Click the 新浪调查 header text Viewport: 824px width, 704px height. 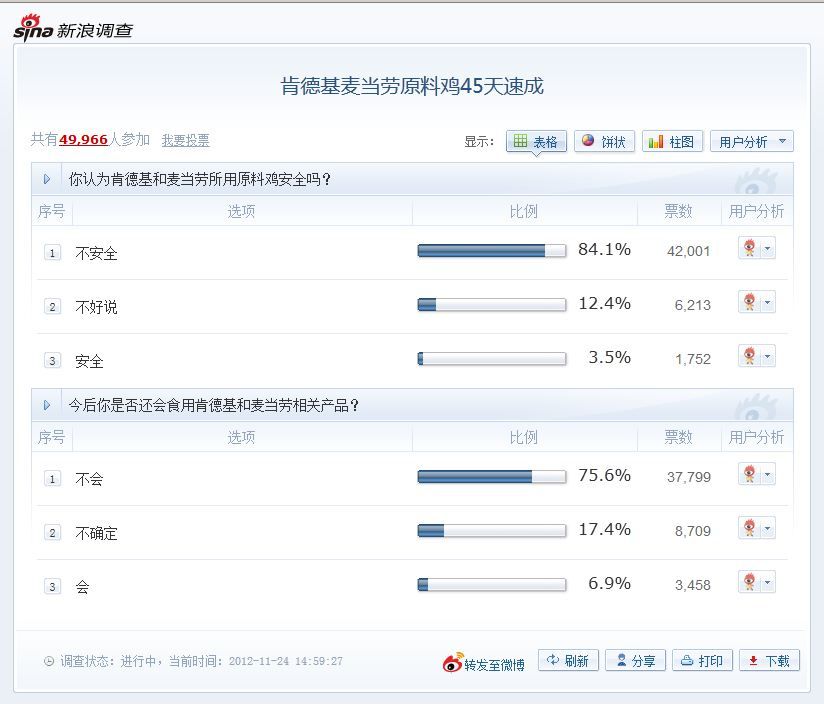[x=95, y=30]
